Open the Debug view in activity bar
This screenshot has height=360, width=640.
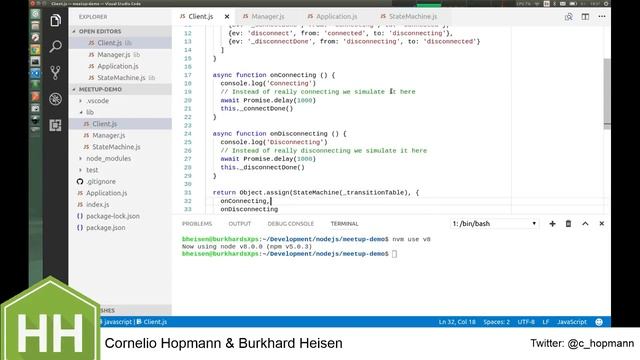(x=56, y=99)
